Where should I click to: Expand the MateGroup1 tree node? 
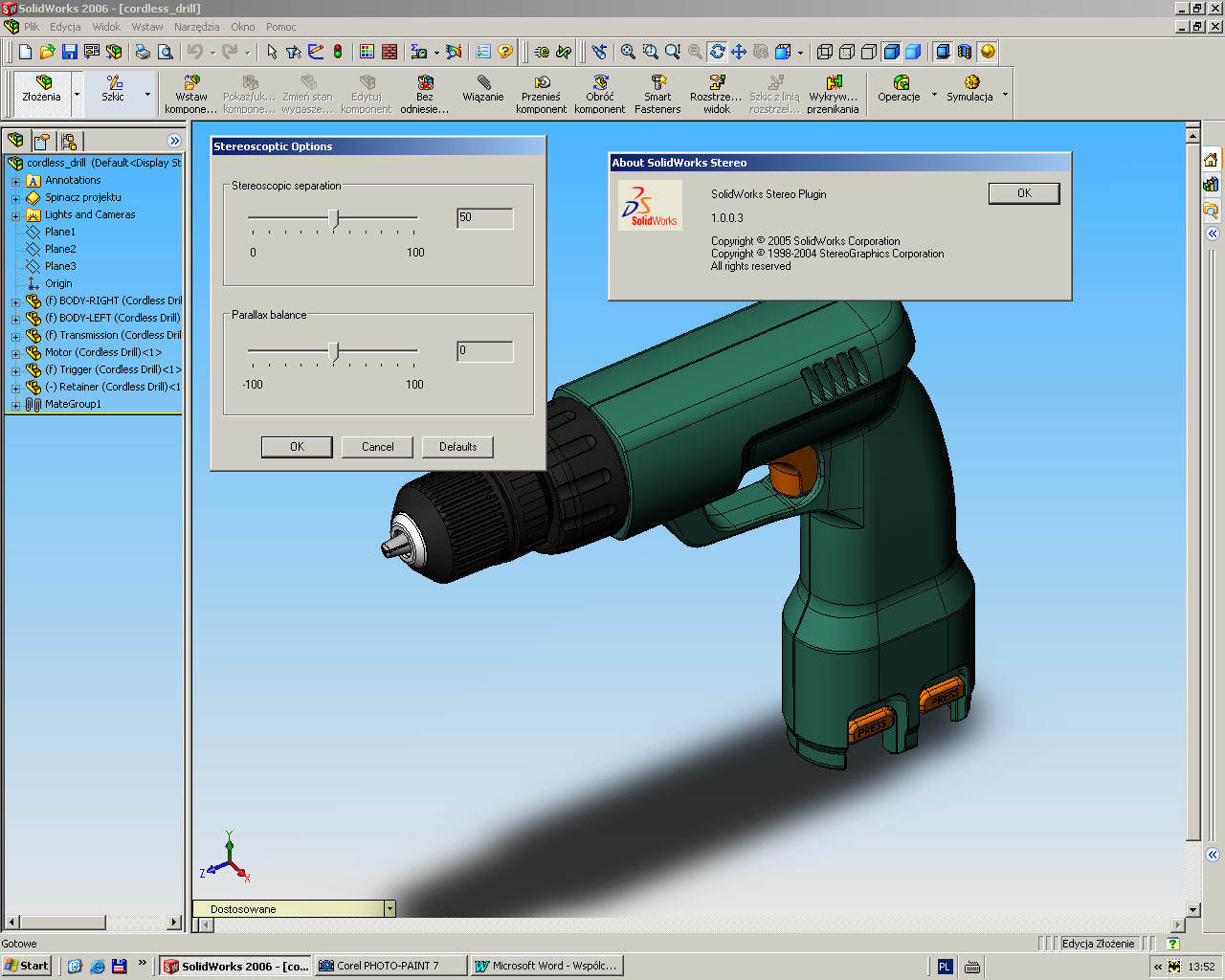click(15, 405)
